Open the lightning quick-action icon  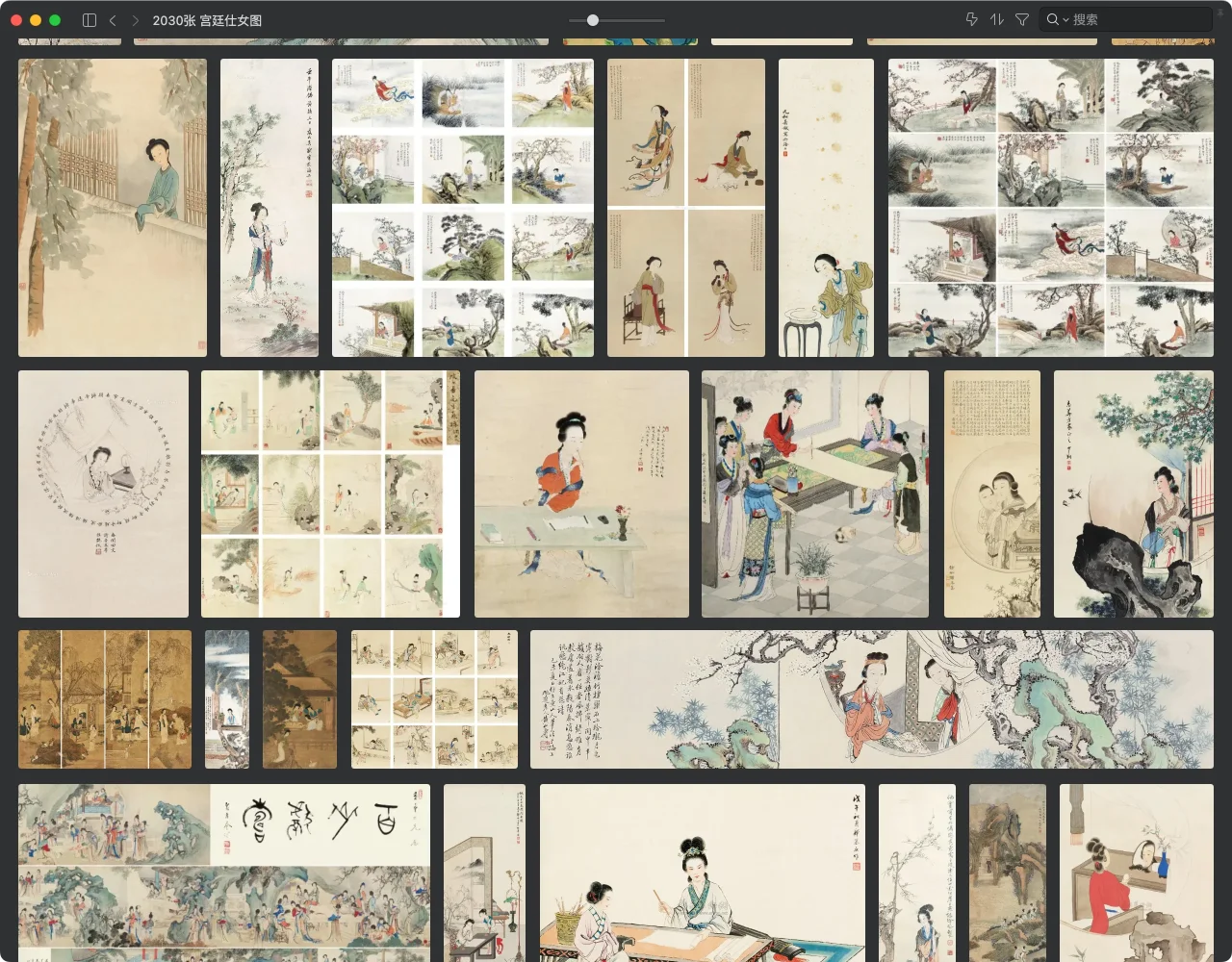(971, 19)
